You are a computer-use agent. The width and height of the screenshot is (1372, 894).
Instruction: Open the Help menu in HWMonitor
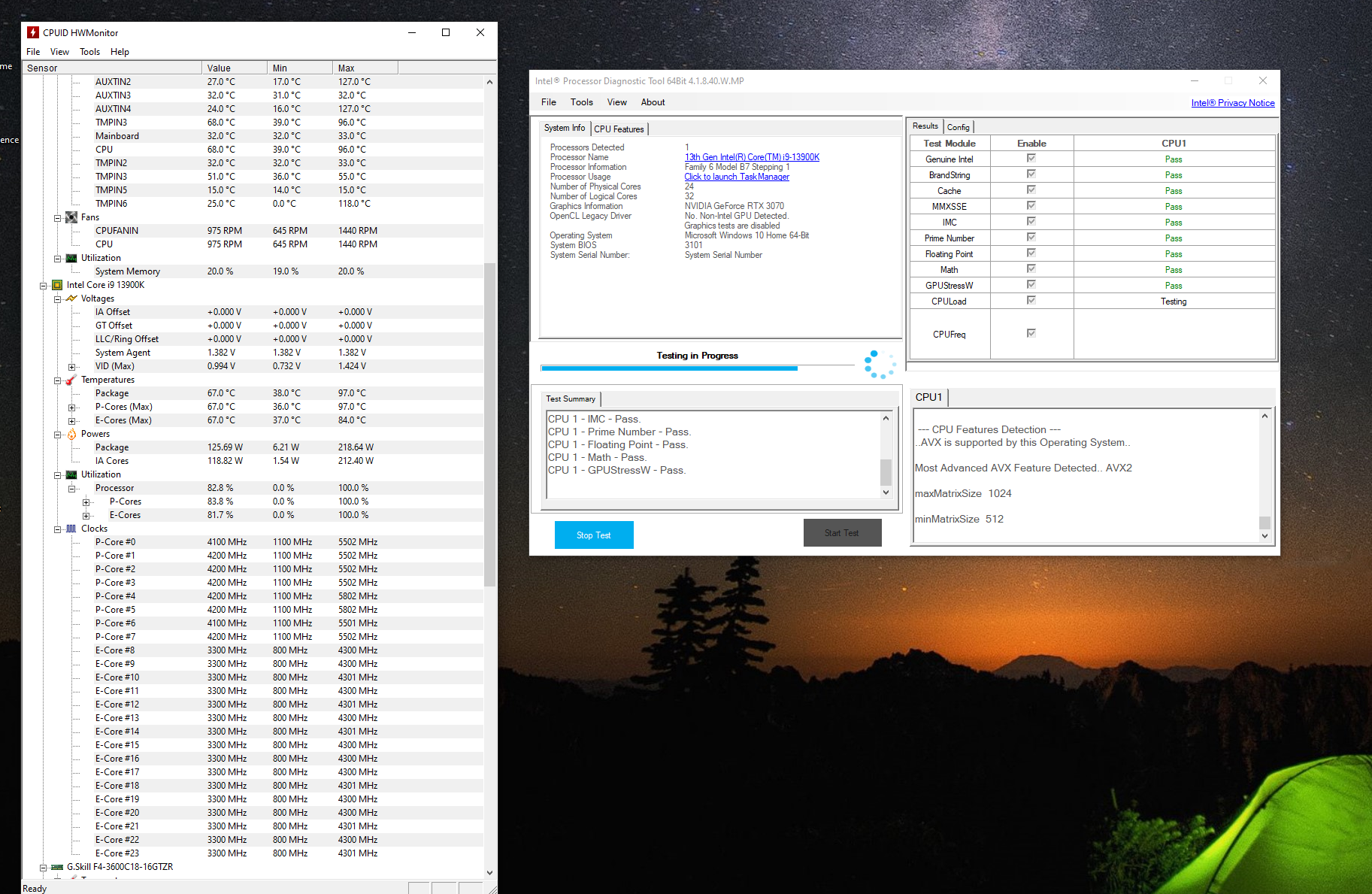[120, 52]
